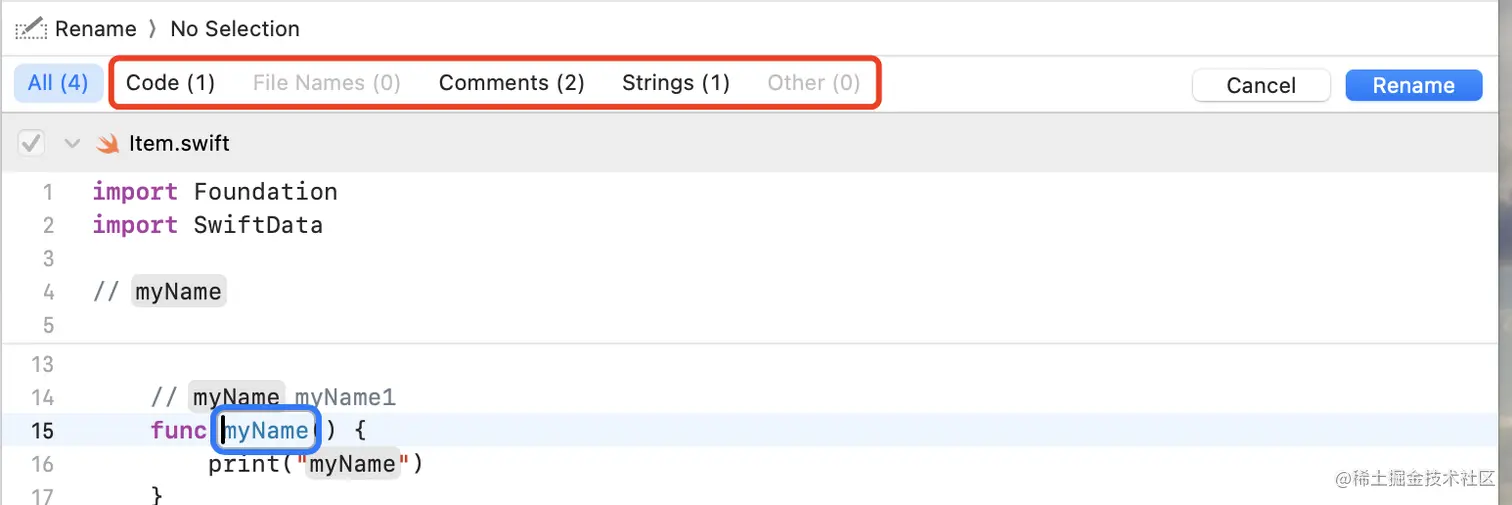
Task: Toggle the myName occurrence in line 14 comment
Action: pyautogui.click(x=237, y=397)
